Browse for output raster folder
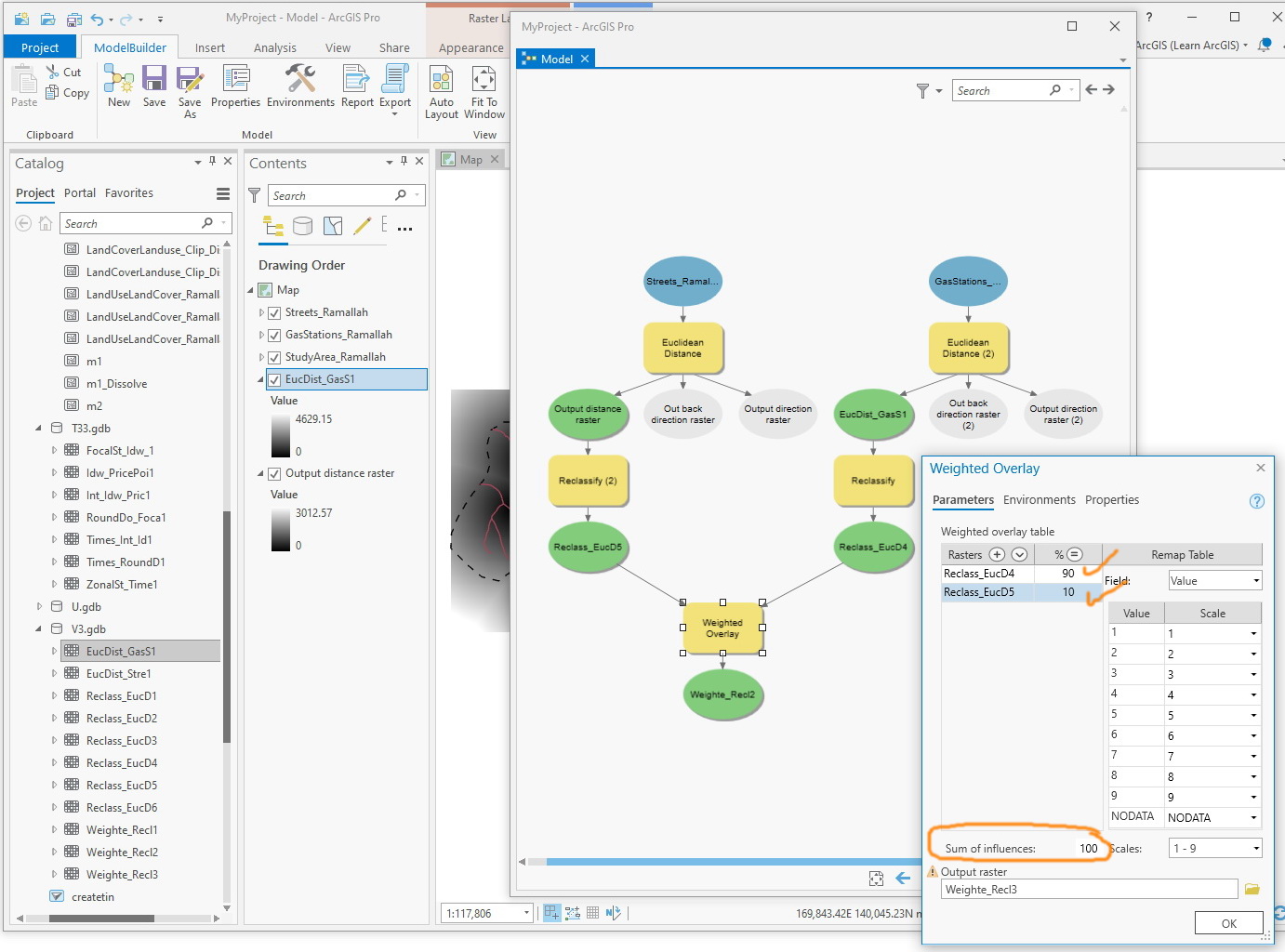Viewport: 1285px width, 952px height. 1252,890
